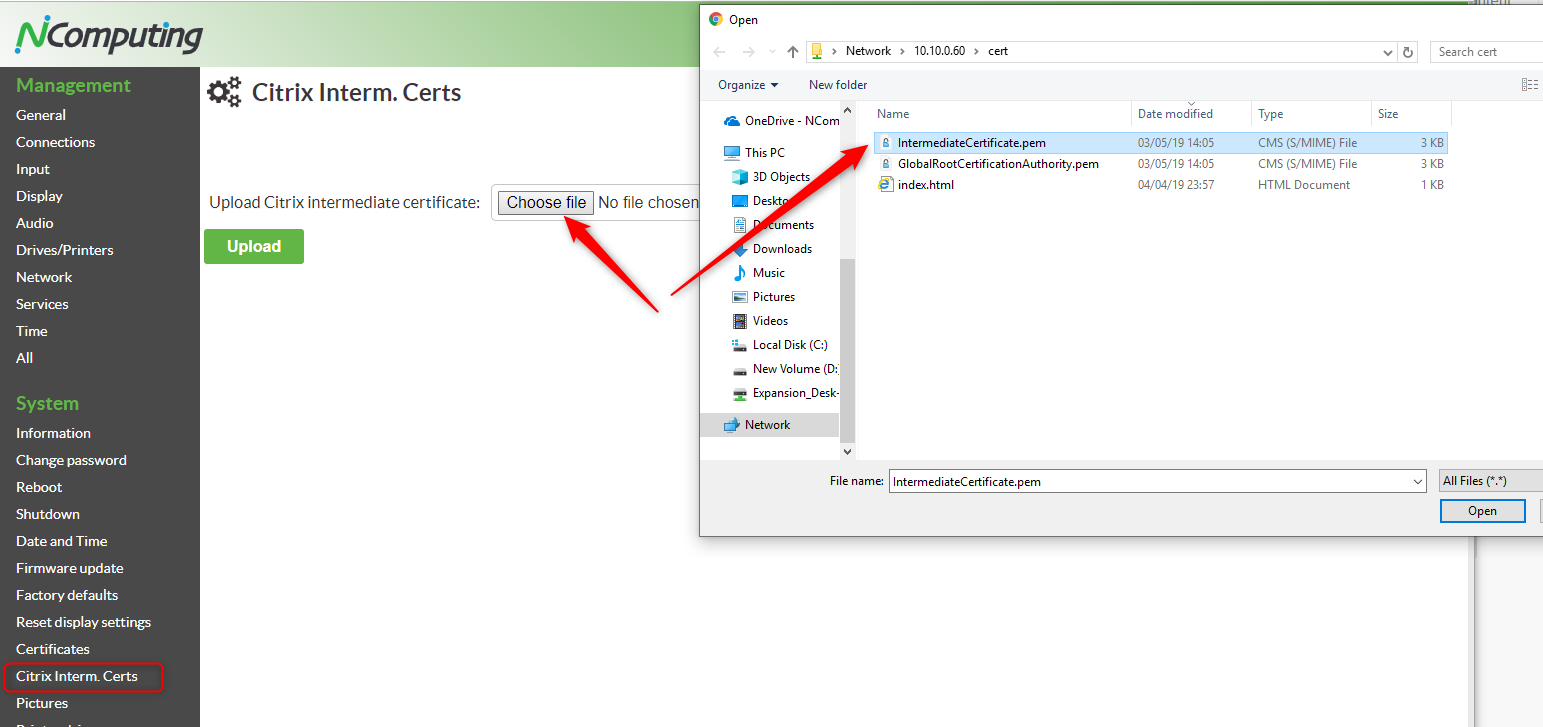
Task: Open the Downloads folder
Action: click(x=772, y=249)
